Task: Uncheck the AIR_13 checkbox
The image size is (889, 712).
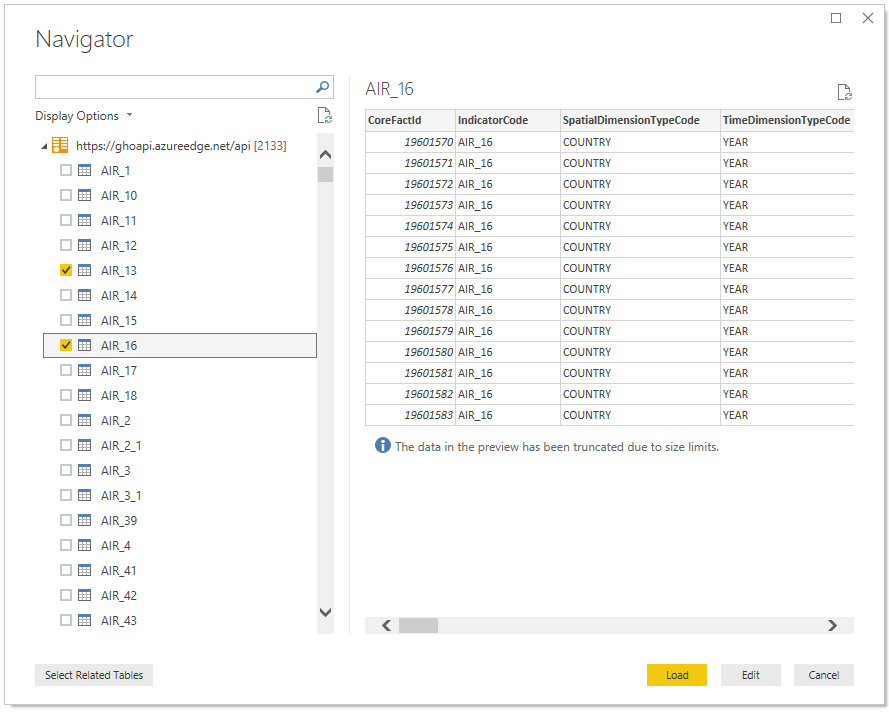Action: (66, 271)
